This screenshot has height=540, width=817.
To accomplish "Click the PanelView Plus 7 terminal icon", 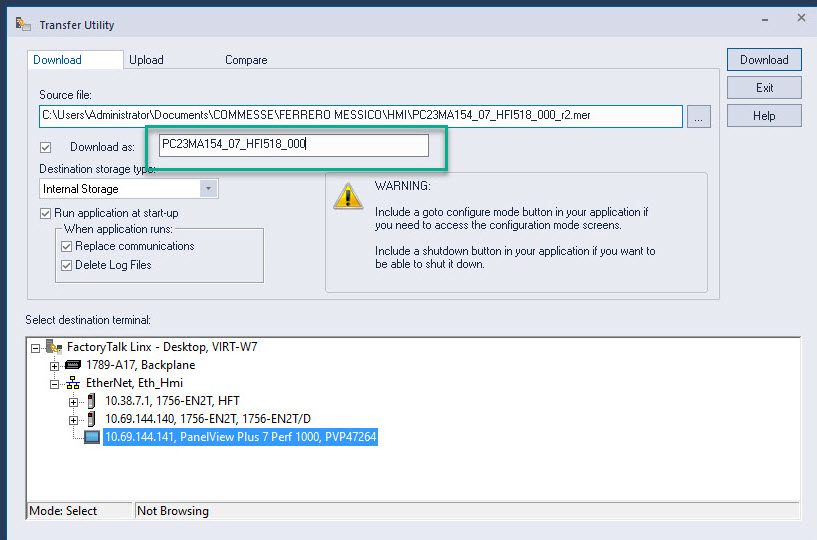I will 92,437.
